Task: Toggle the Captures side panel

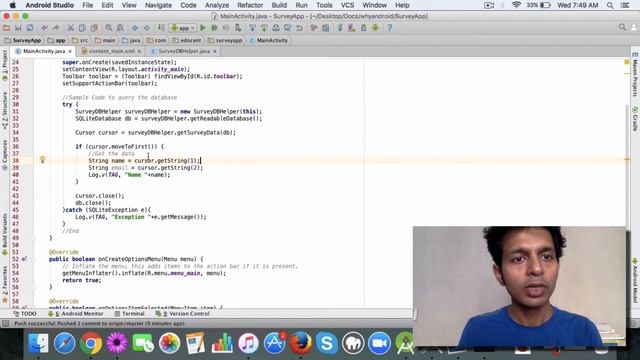Action: [5, 155]
